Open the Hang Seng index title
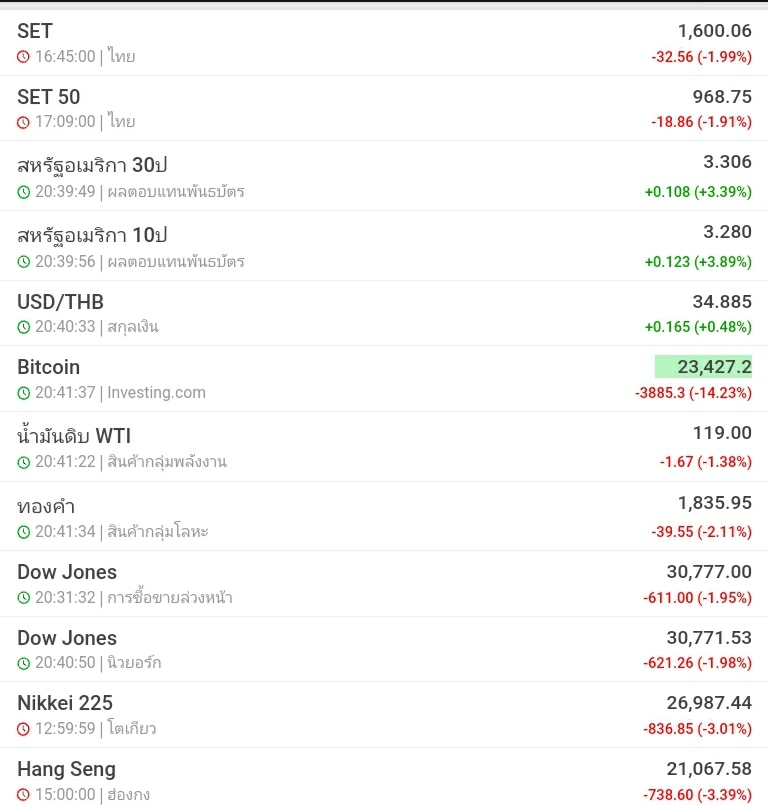Image resolution: width=768 pixels, height=805 pixels. click(67, 769)
